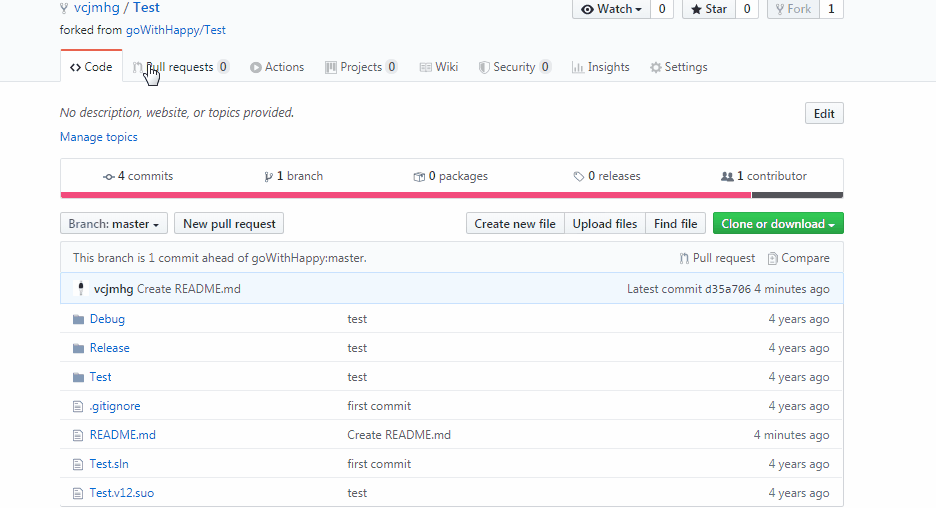View the 4 commits history
Screen dimensions: 936x508
tap(138, 176)
